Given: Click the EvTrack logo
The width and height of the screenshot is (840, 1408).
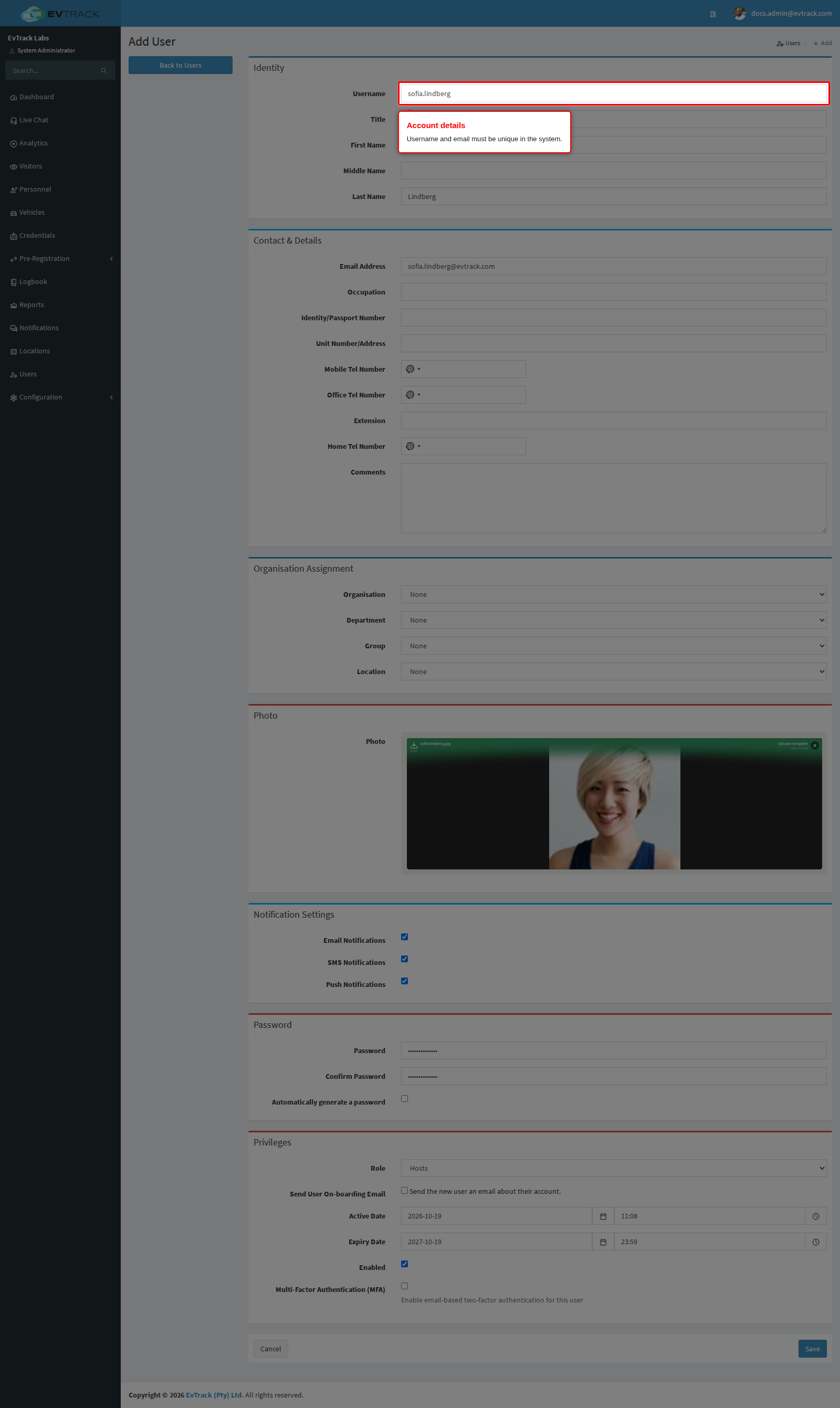Looking at the screenshot, I should 60,14.
